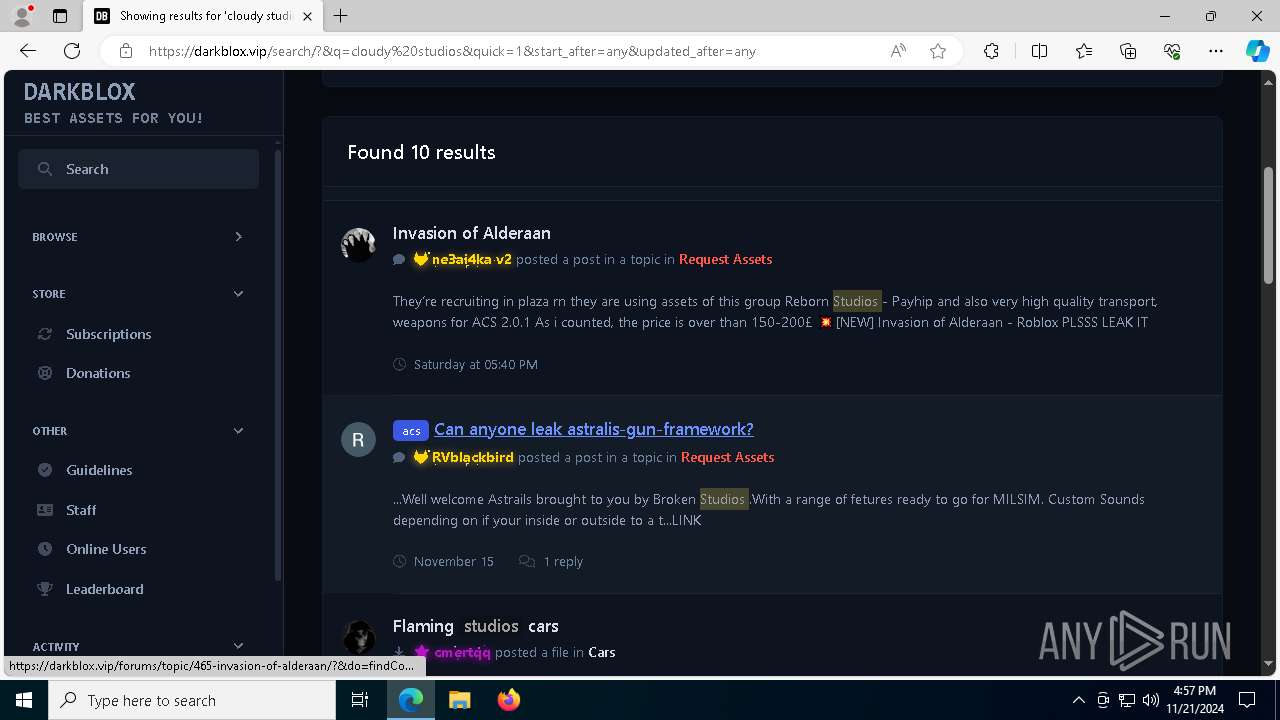The width and height of the screenshot is (1280, 720).
Task: Open the Subscriptions menu item
Action: pos(109,334)
